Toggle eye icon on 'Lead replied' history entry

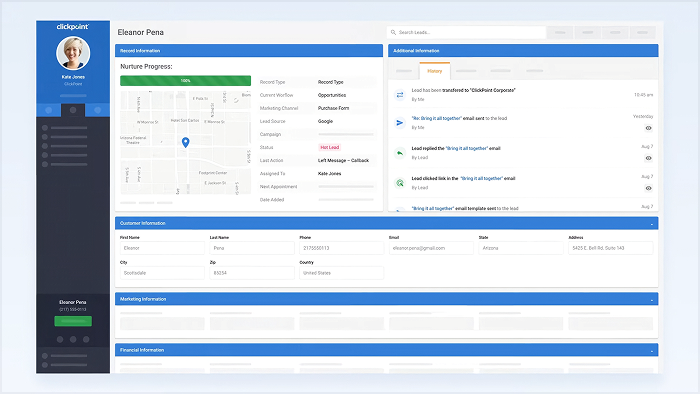point(648,158)
